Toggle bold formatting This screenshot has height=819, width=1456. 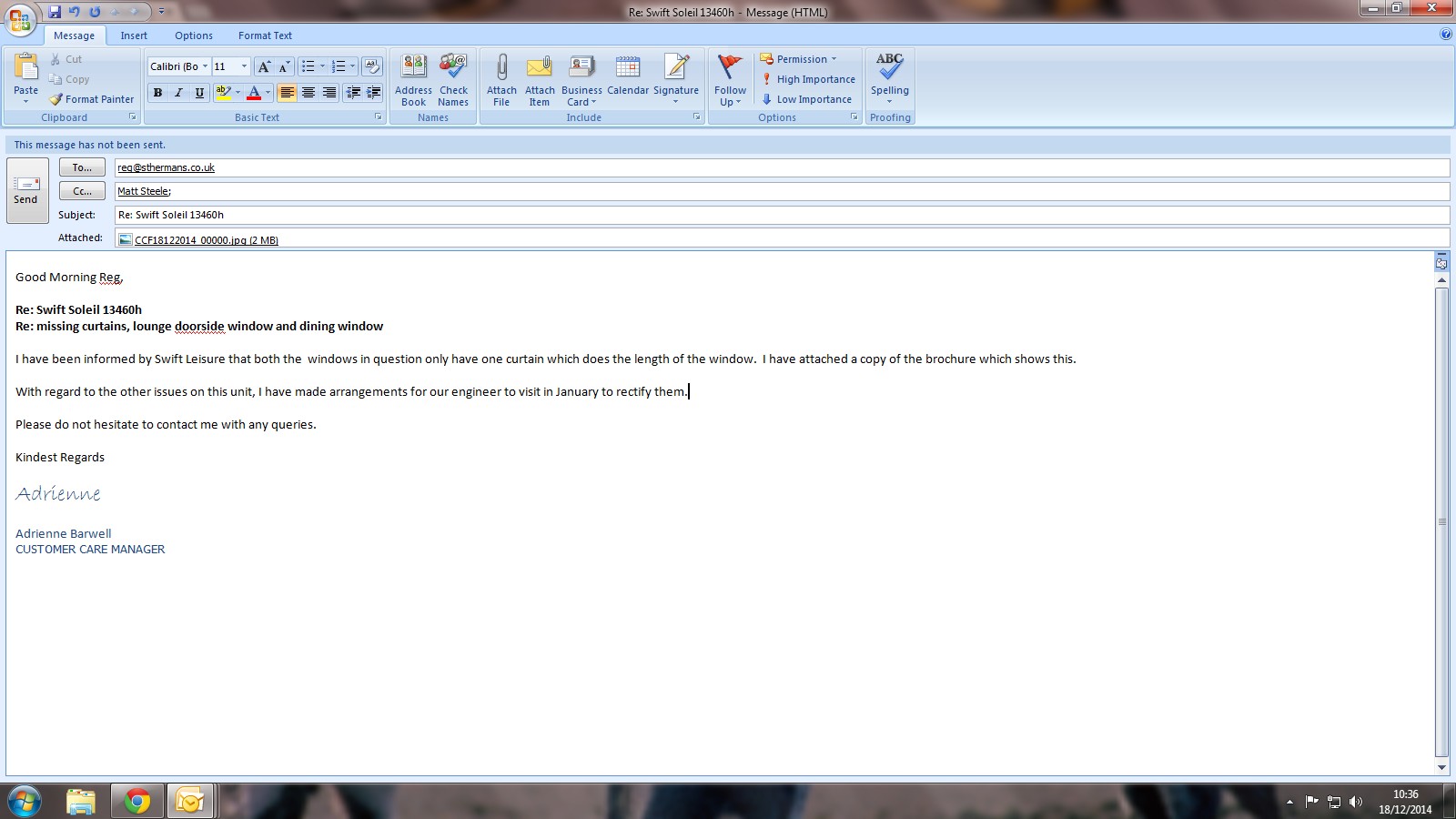point(157,93)
